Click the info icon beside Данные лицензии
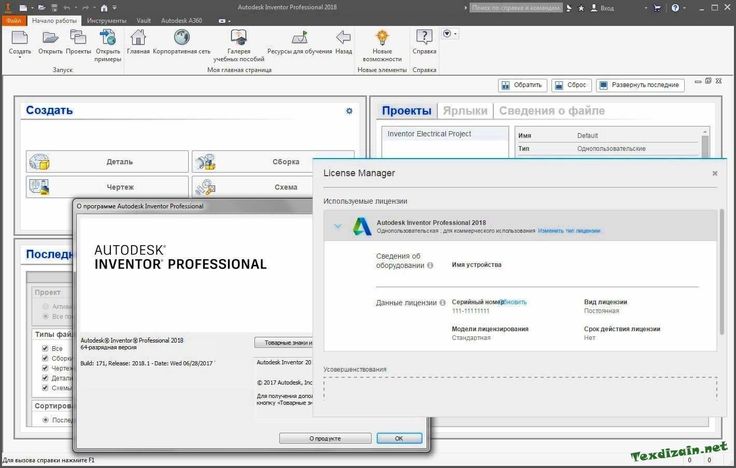 pos(442,303)
